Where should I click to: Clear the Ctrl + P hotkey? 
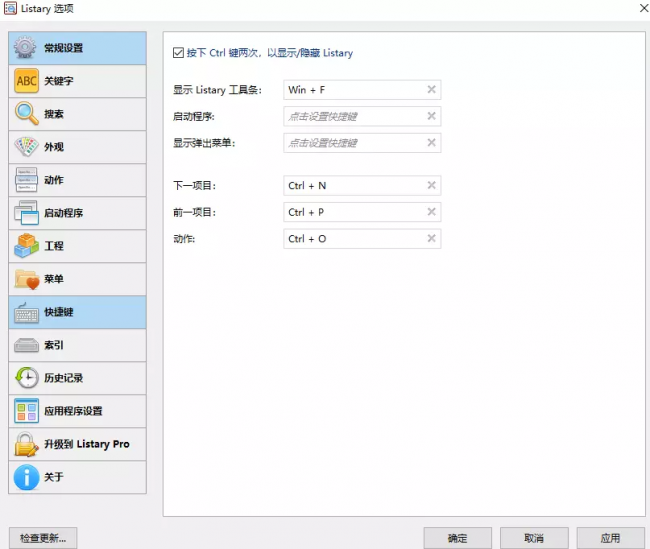pos(432,212)
